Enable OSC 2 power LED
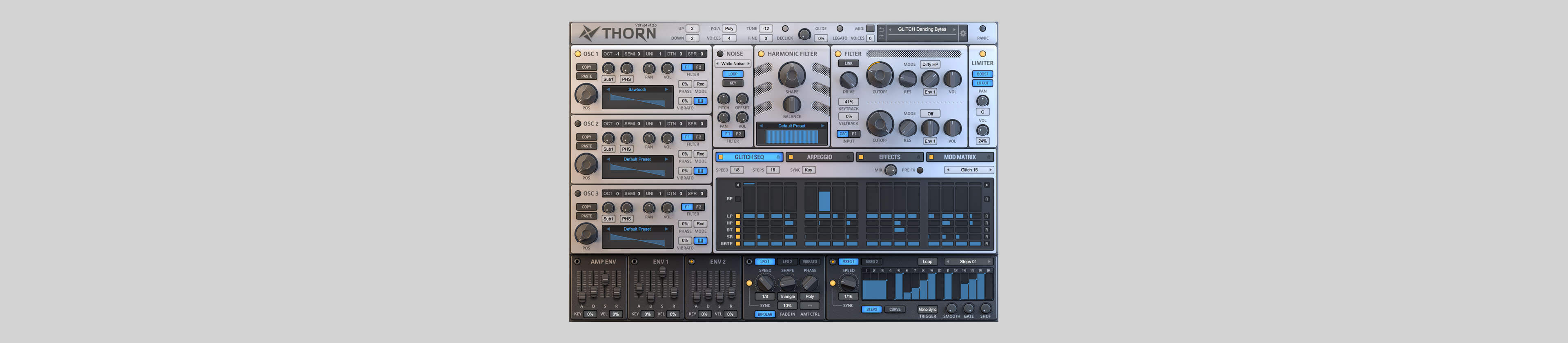1568x343 pixels. click(x=578, y=124)
